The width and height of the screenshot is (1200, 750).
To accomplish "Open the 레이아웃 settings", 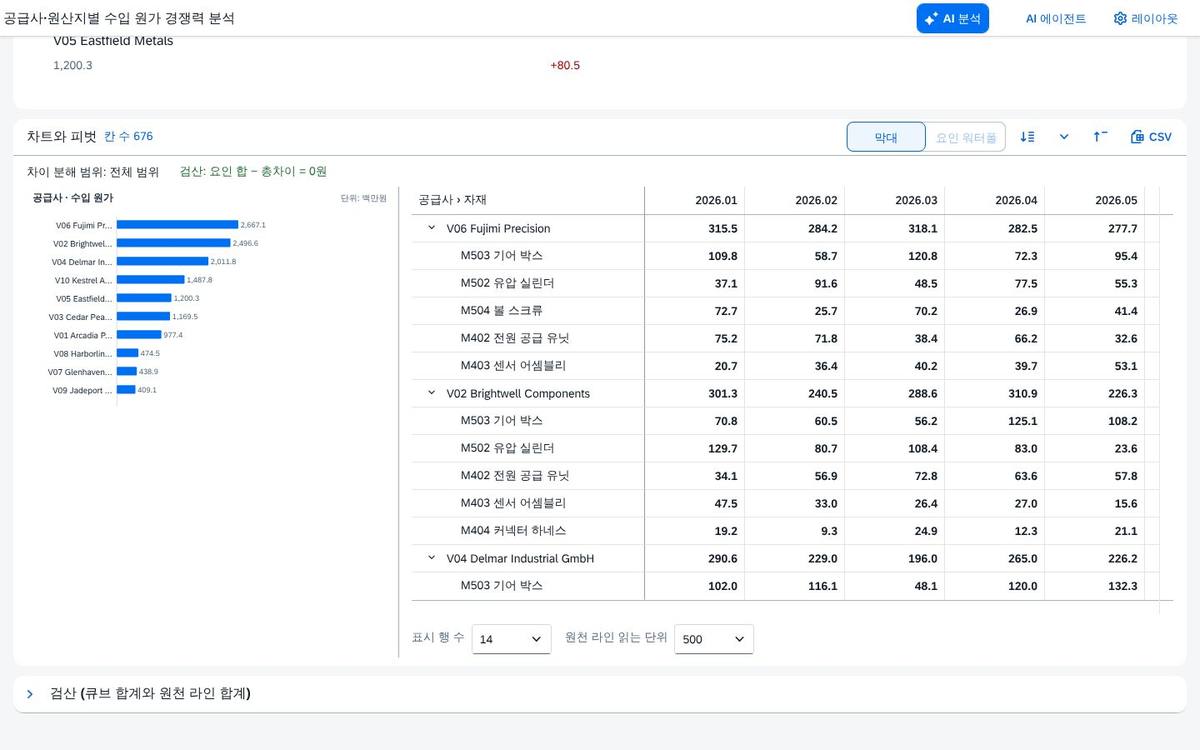I will point(1145,19).
